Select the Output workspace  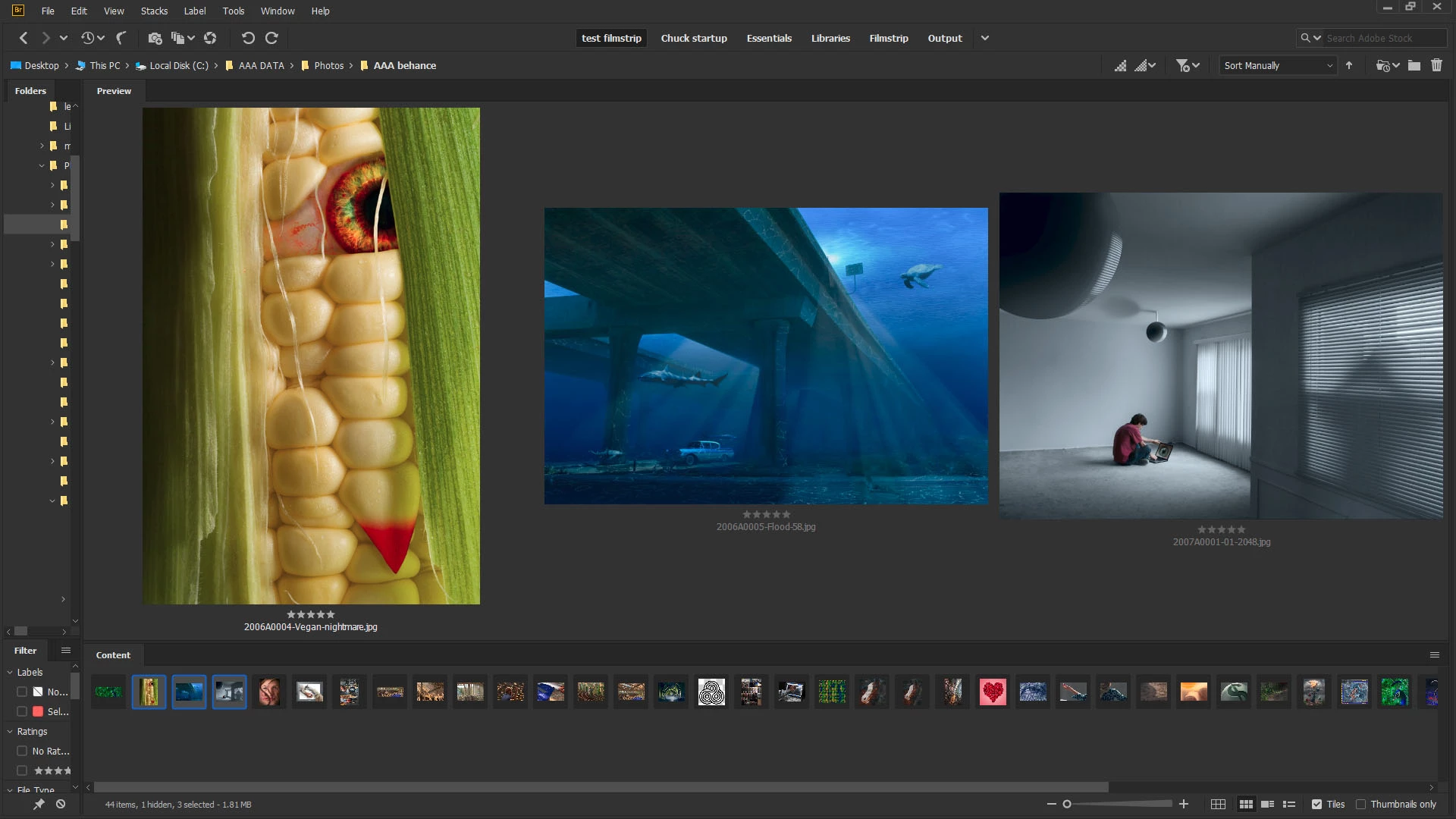coord(944,38)
